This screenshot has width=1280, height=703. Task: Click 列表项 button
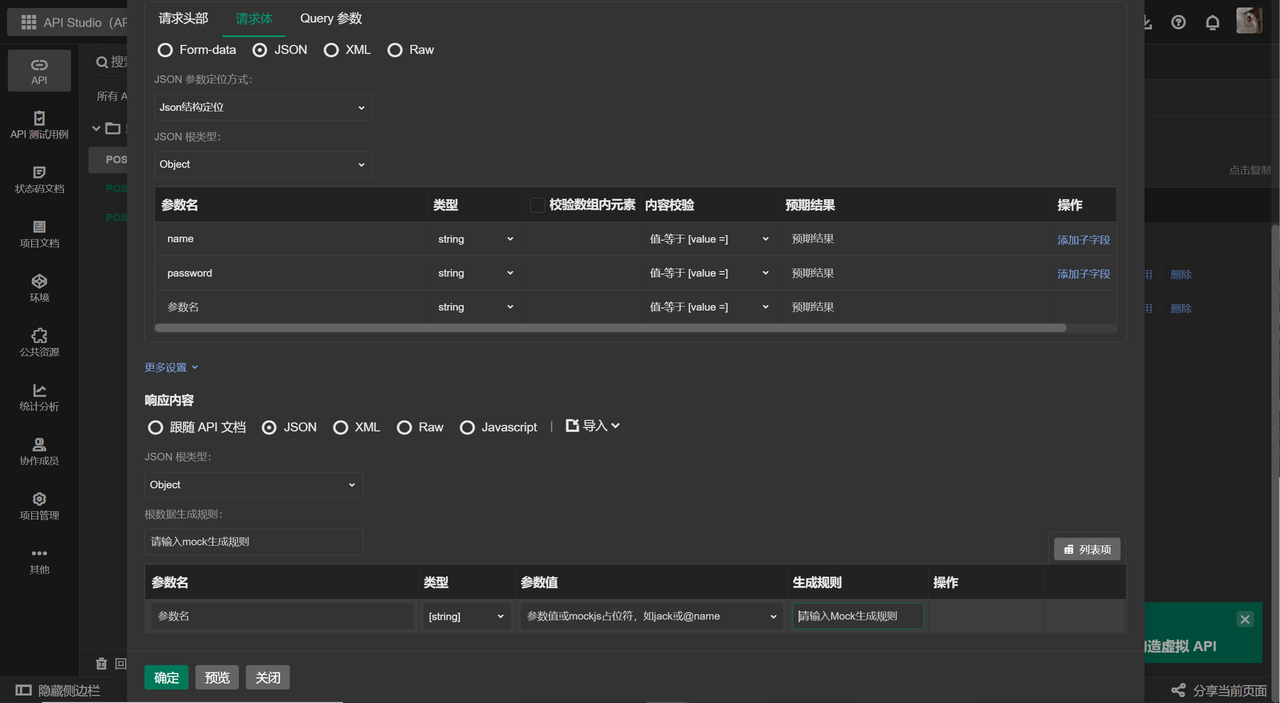[x=1088, y=549]
